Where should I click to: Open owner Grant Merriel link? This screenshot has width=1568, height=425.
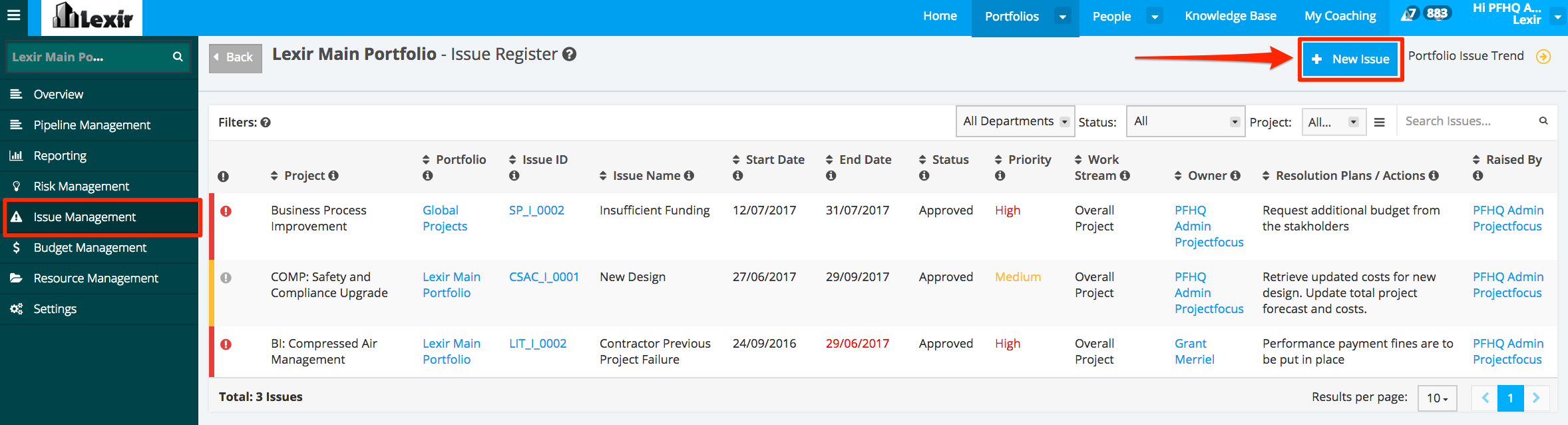pyautogui.click(x=1195, y=352)
